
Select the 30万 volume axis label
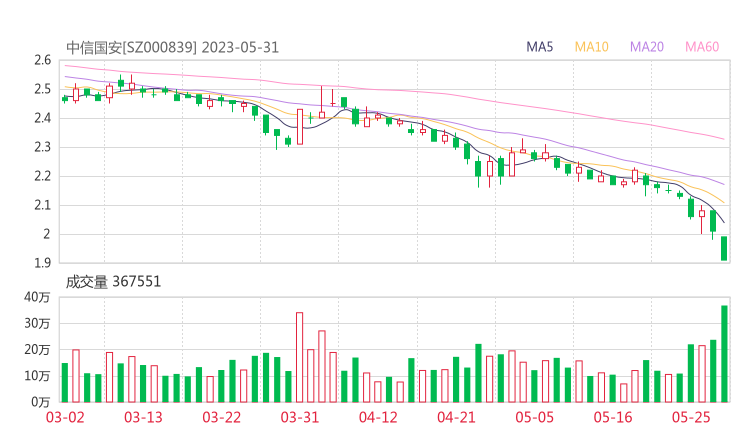click(x=37, y=323)
